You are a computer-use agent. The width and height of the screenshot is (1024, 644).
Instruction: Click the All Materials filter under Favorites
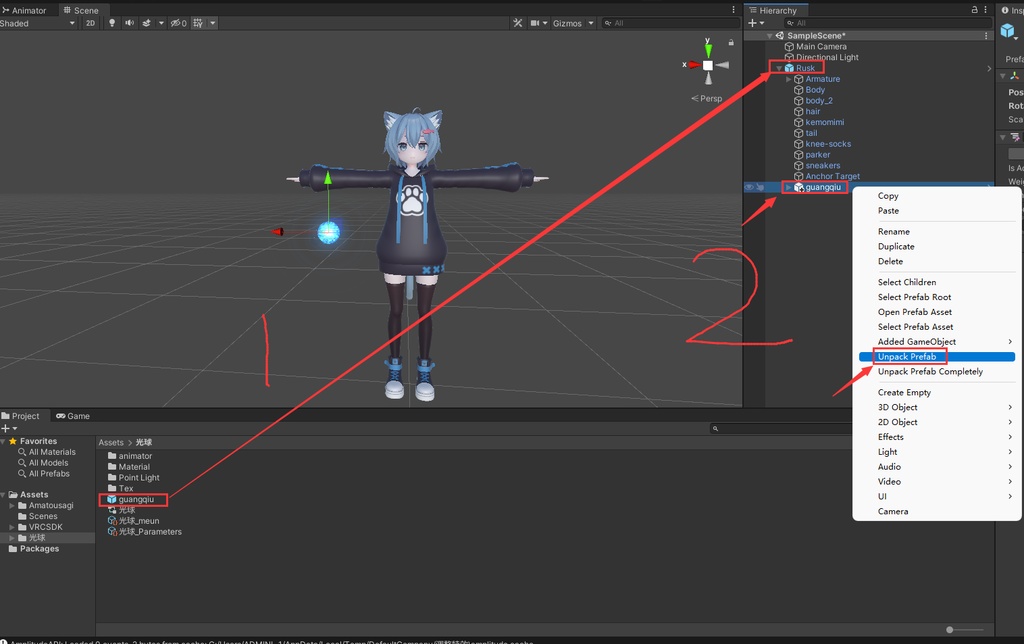45,451
